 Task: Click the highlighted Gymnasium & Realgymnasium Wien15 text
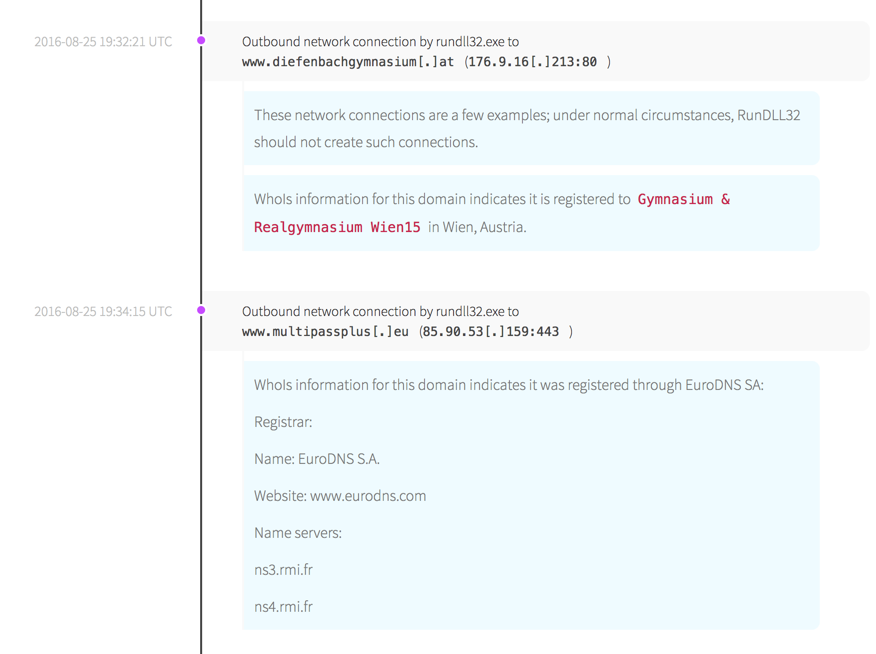click(x=683, y=200)
